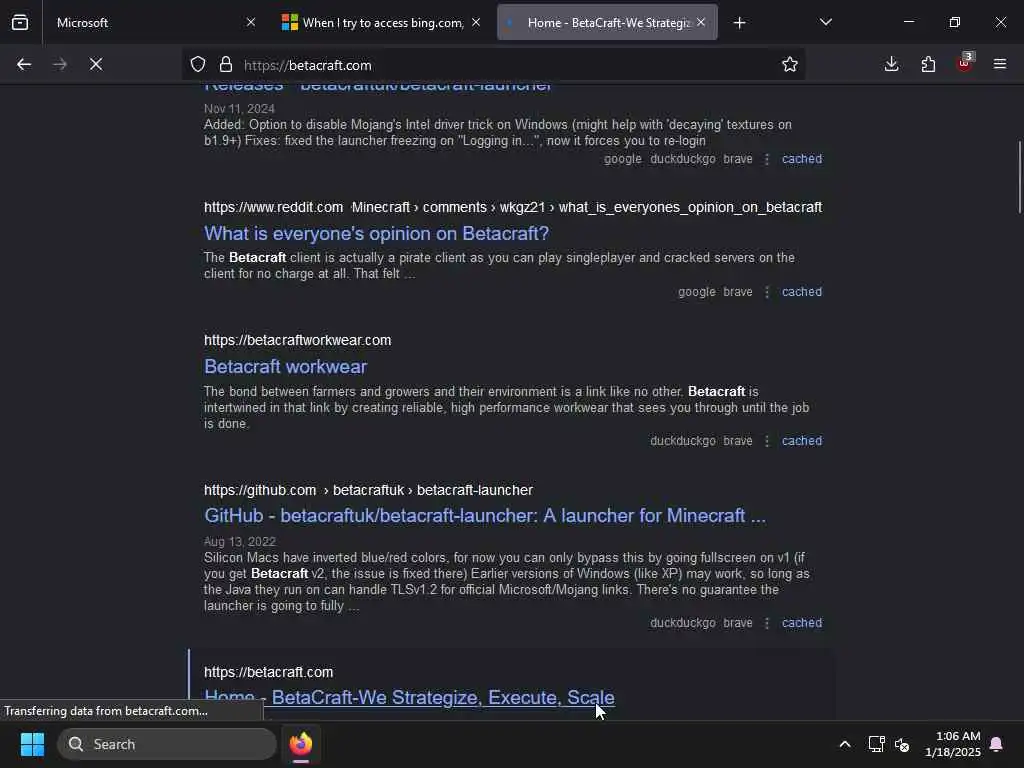Viewport: 1024px width, 768px height.
Task: Open the Downloads panel
Action: point(891,64)
